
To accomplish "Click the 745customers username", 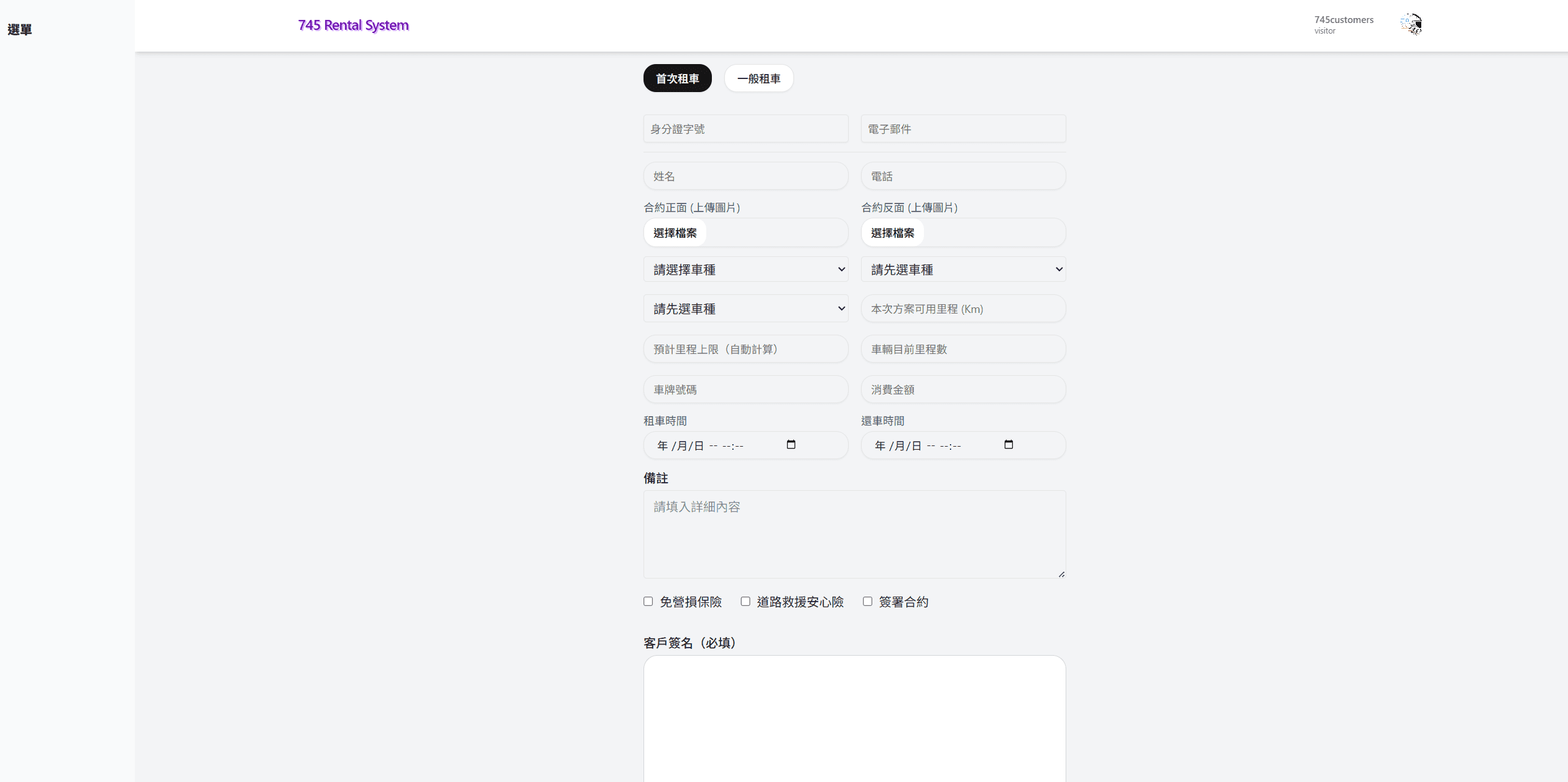I will coord(1344,19).
